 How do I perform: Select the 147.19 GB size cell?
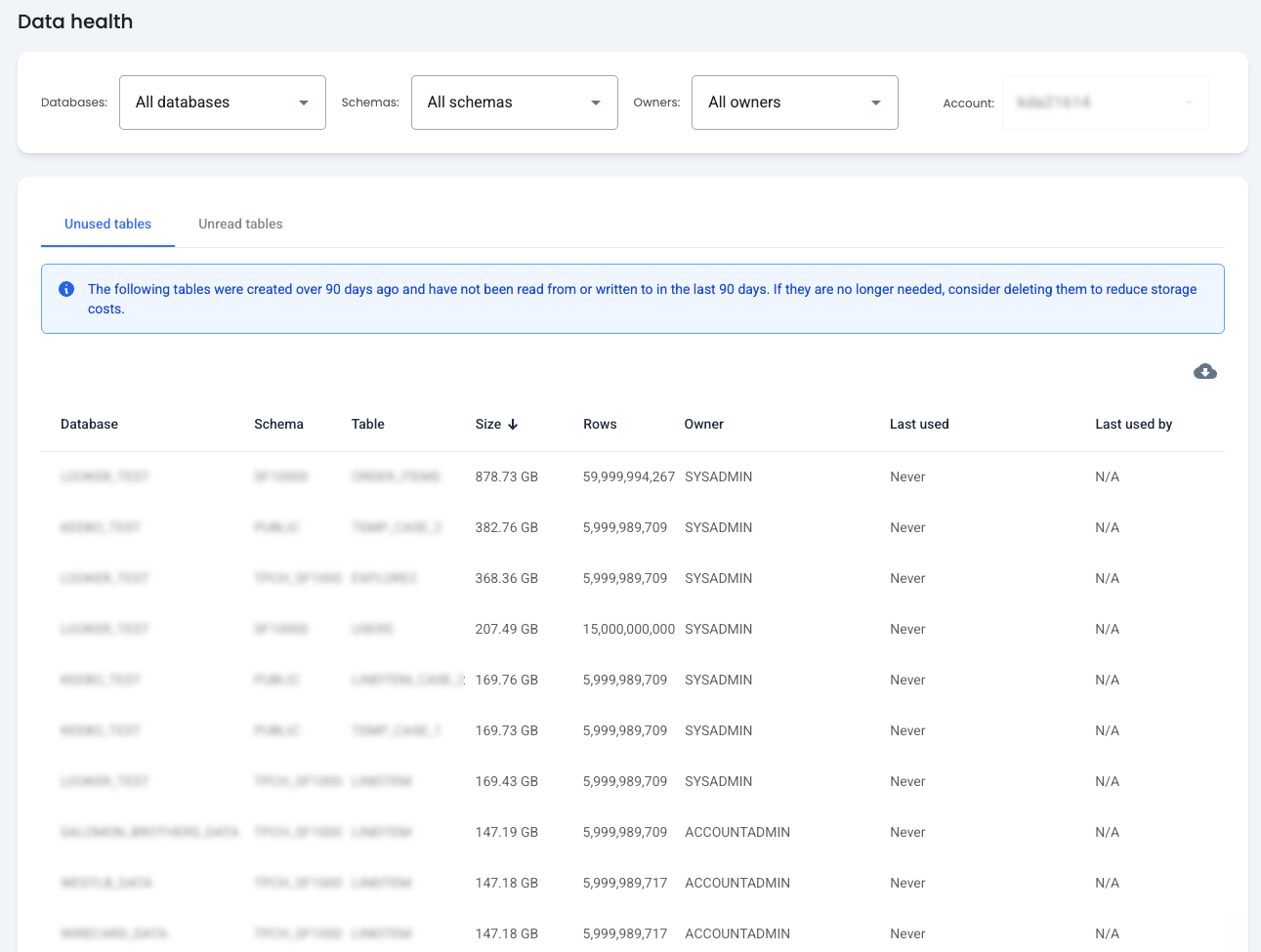point(507,832)
